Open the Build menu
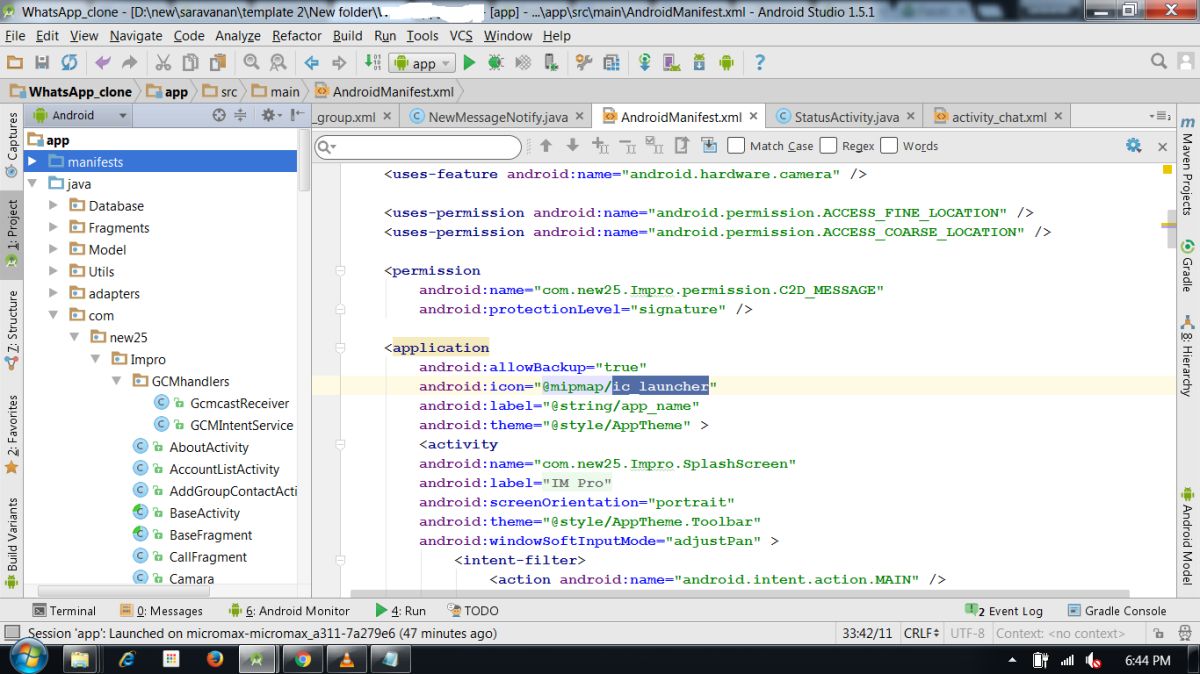Screen dimensions: 1200x674 coord(348,35)
